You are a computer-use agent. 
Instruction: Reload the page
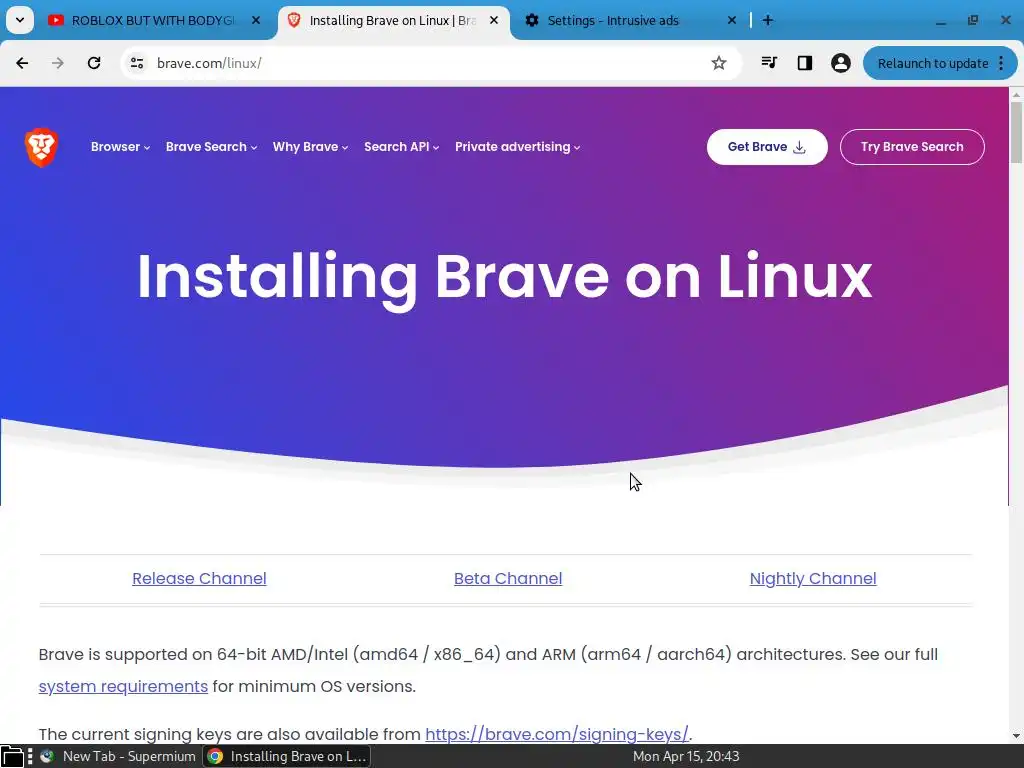coord(94,63)
